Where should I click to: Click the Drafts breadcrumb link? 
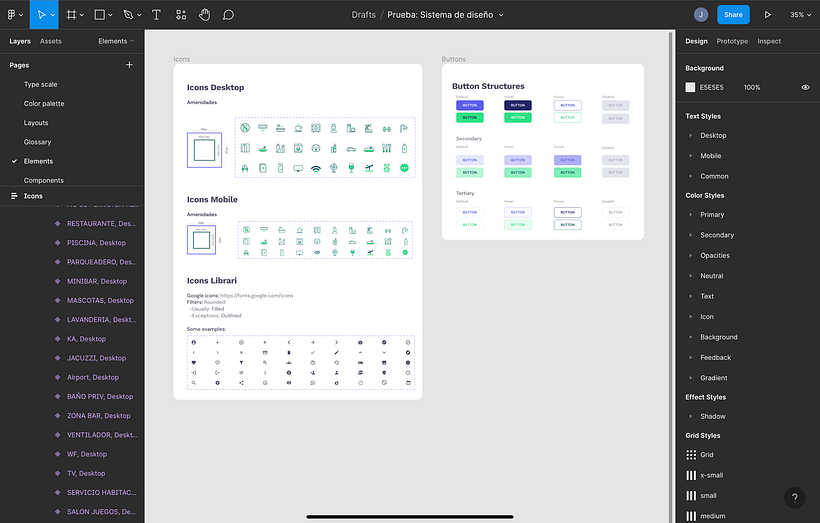click(x=363, y=15)
